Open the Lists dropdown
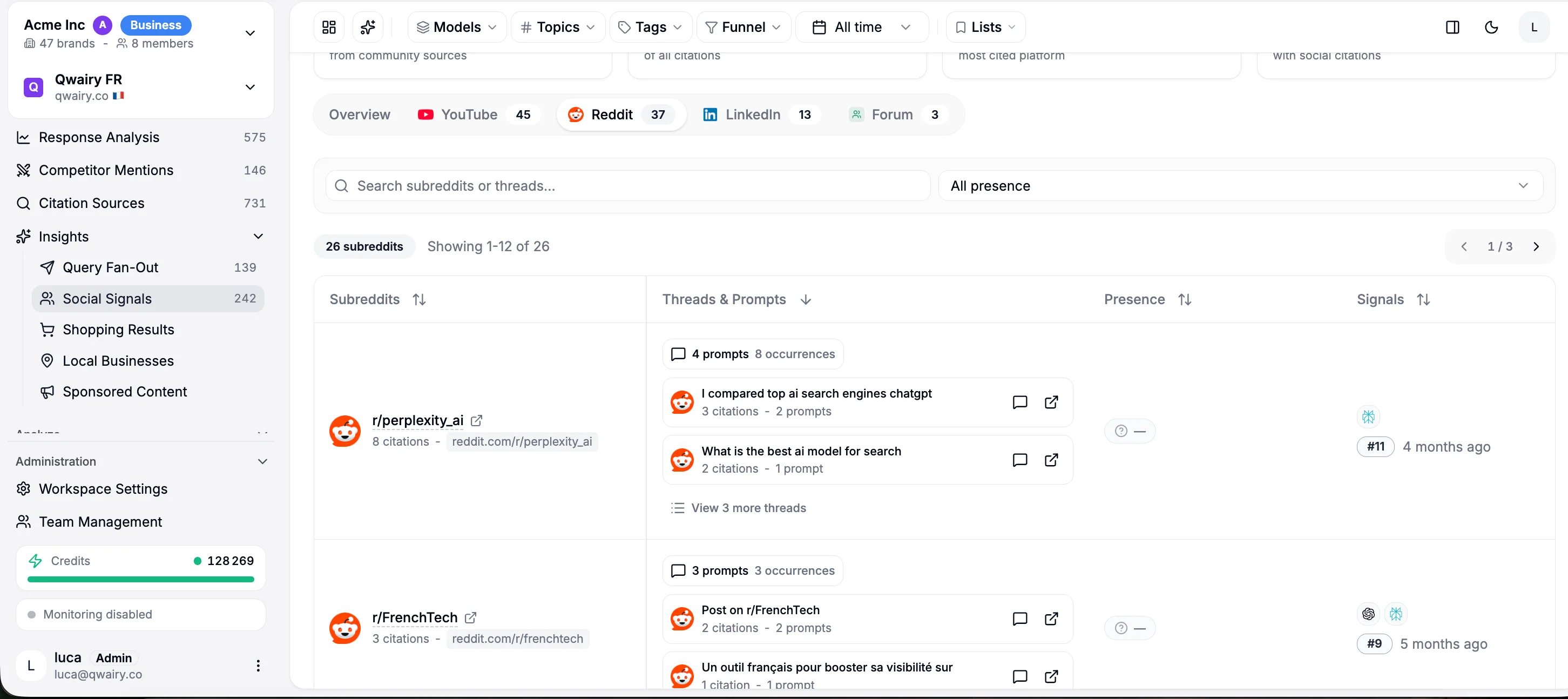 click(x=985, y=28)
